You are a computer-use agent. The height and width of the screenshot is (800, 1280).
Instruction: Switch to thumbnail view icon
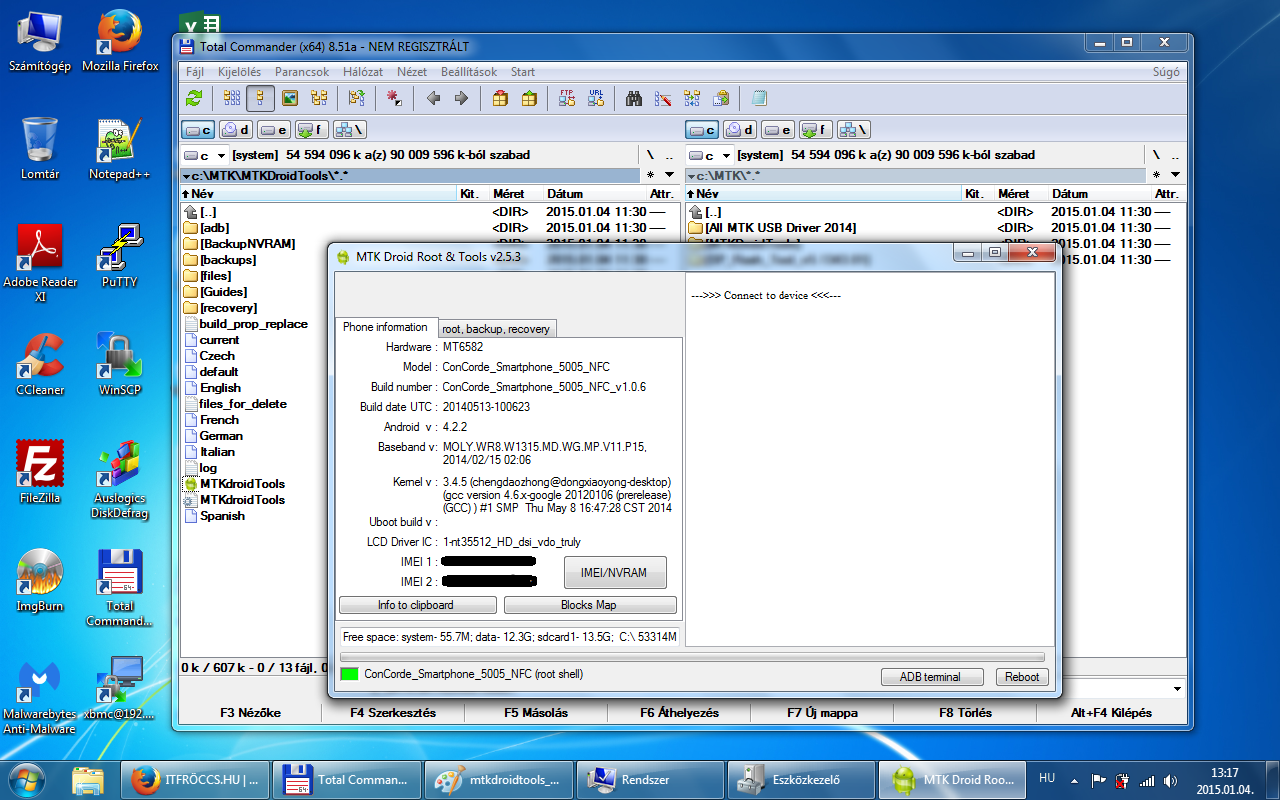[x=290, y=98]
